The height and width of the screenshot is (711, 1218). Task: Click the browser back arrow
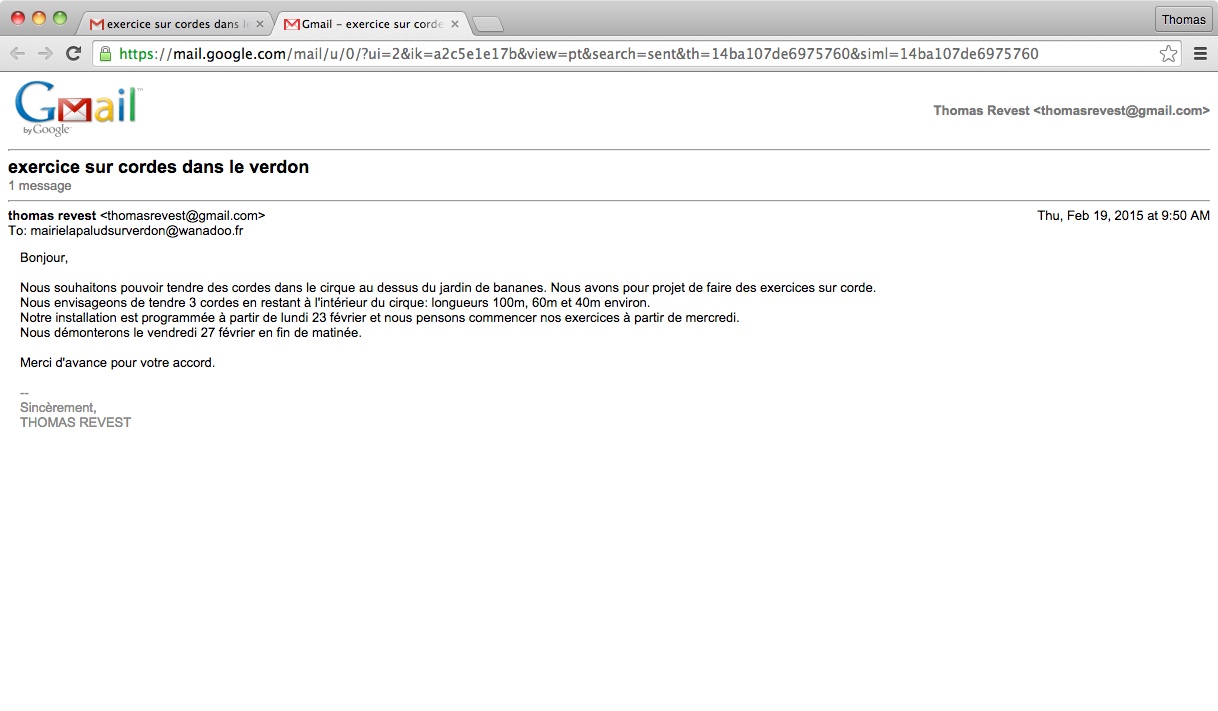click(17, 54)
